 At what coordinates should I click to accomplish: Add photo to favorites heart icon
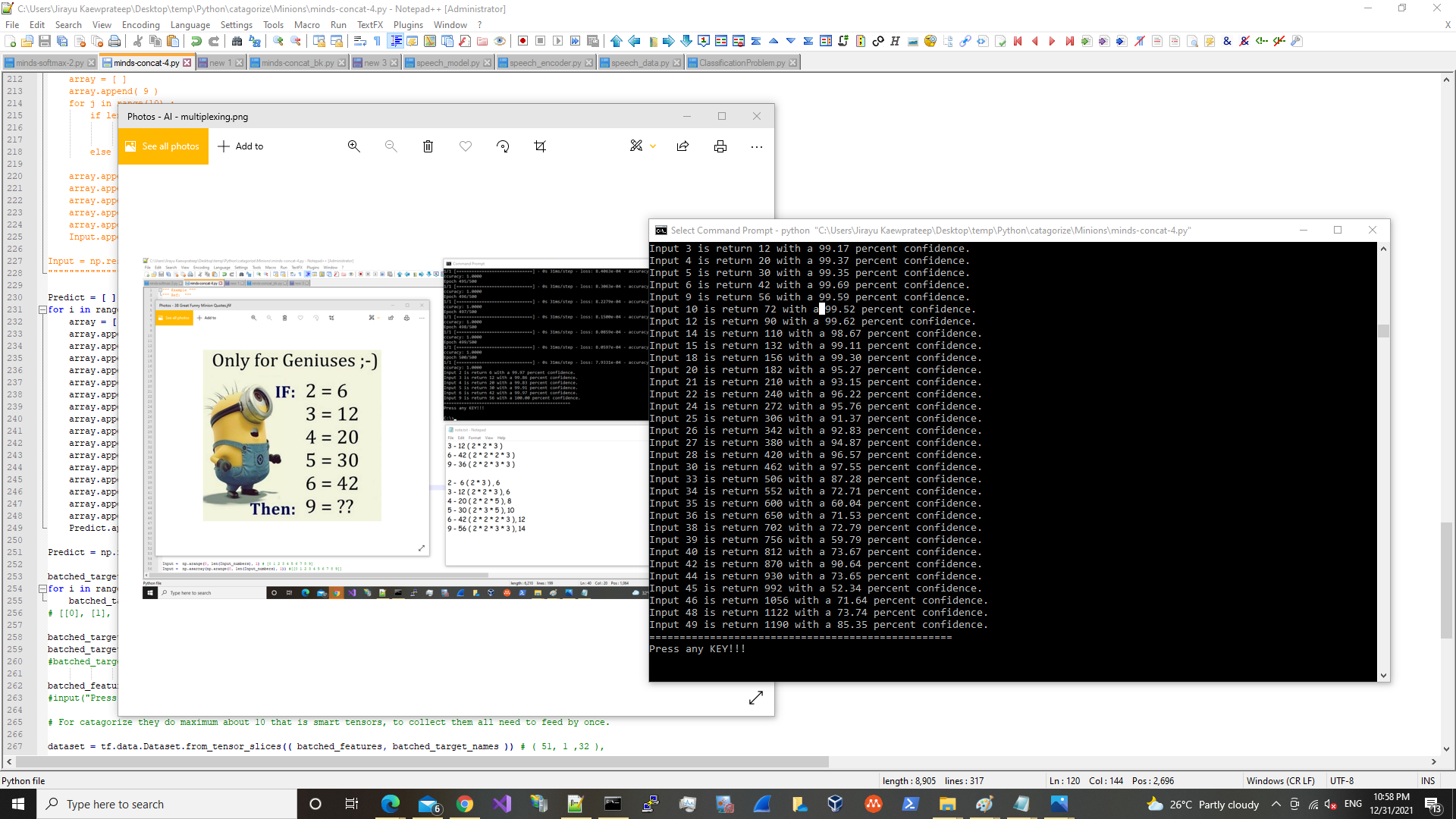pos(466,146)
